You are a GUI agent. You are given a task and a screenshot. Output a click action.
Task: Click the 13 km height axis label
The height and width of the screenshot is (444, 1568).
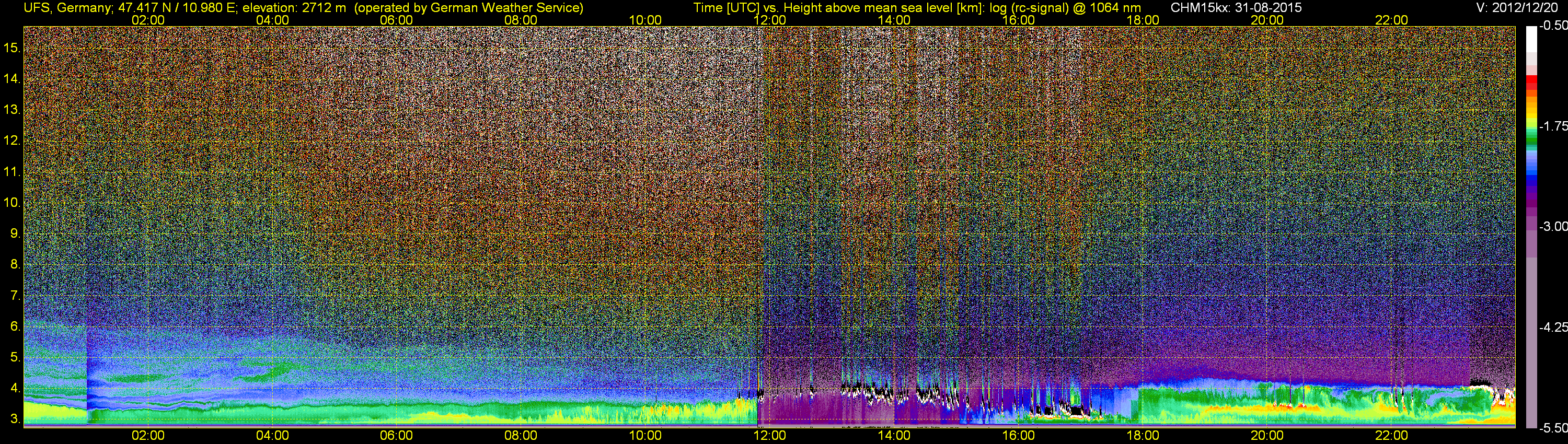(11, 110)
